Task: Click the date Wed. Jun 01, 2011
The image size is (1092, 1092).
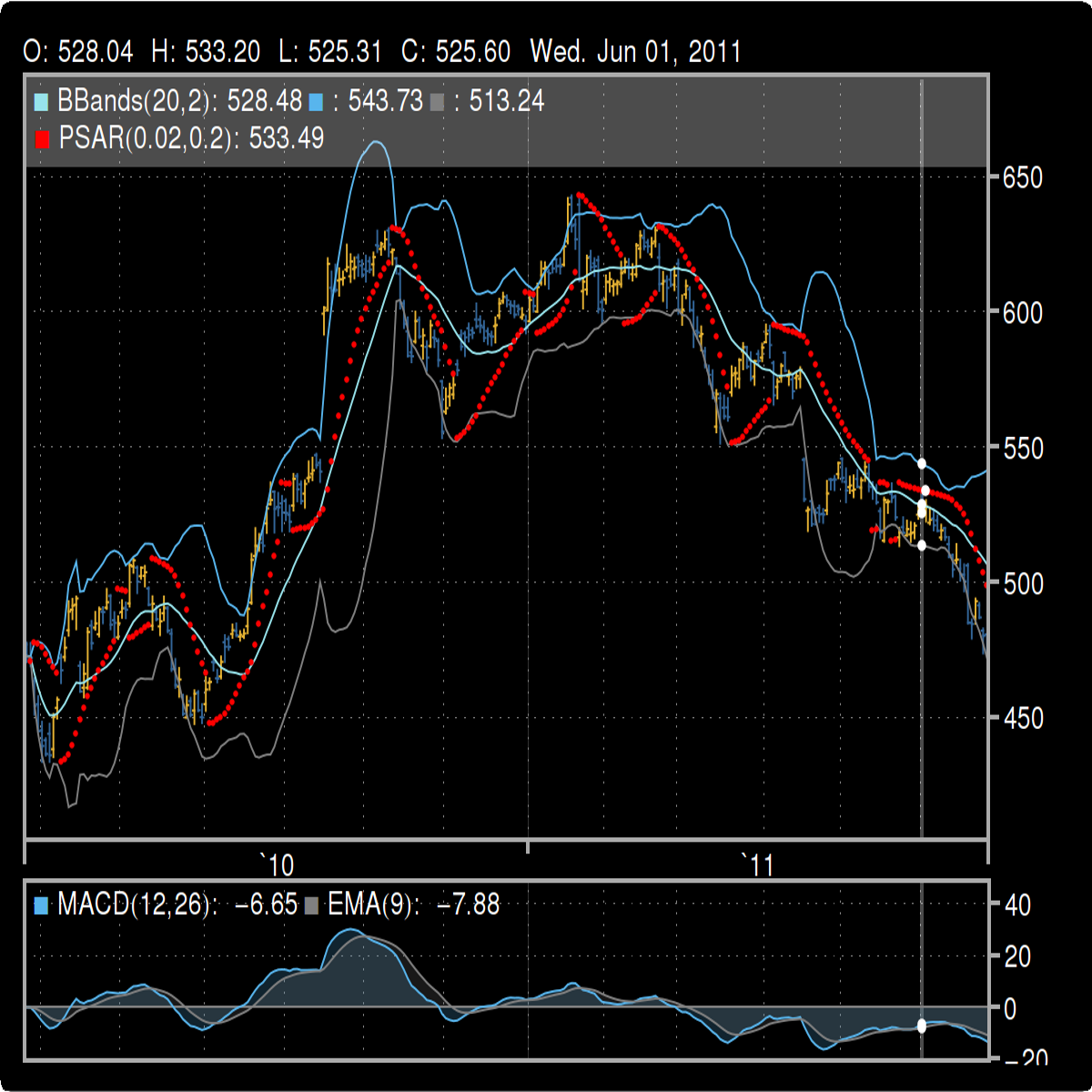Action: click(635, 52)
